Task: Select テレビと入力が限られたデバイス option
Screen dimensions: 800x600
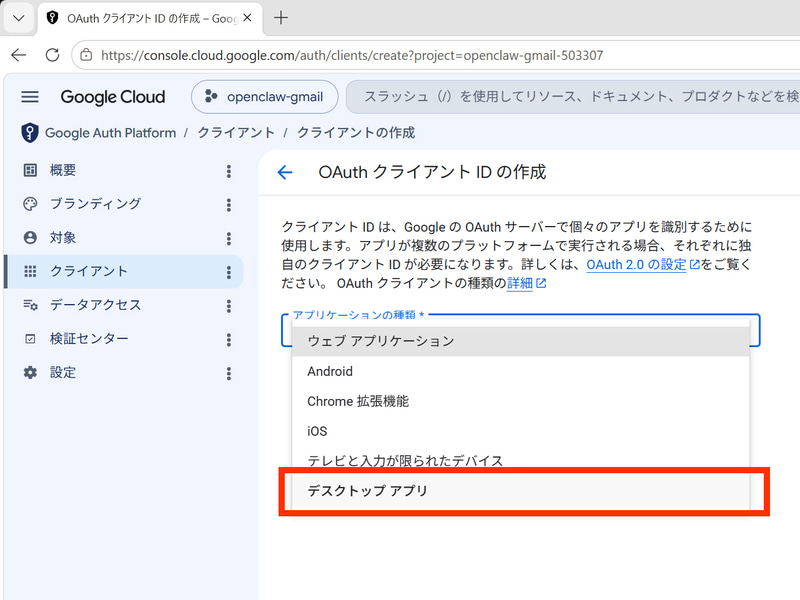Action: click(x=520, y=461)
